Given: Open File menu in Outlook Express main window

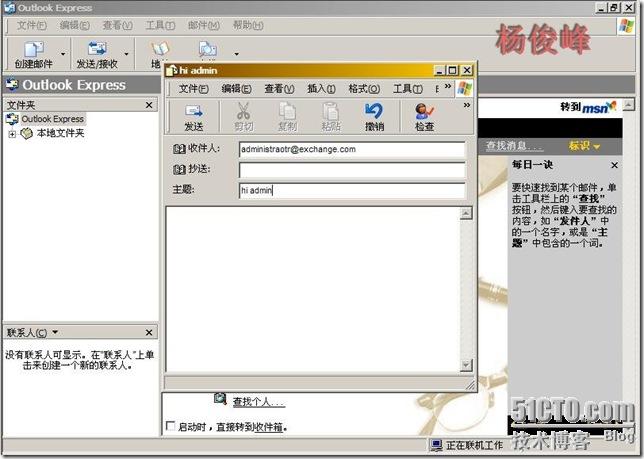Looking at the screenshot, I should pyautogui.click(x=32, y=25).
